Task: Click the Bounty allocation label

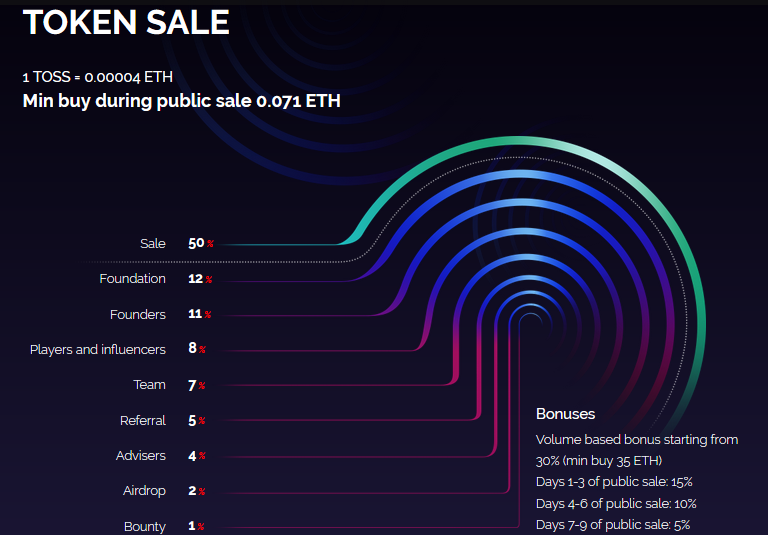Action: [145, 527]
